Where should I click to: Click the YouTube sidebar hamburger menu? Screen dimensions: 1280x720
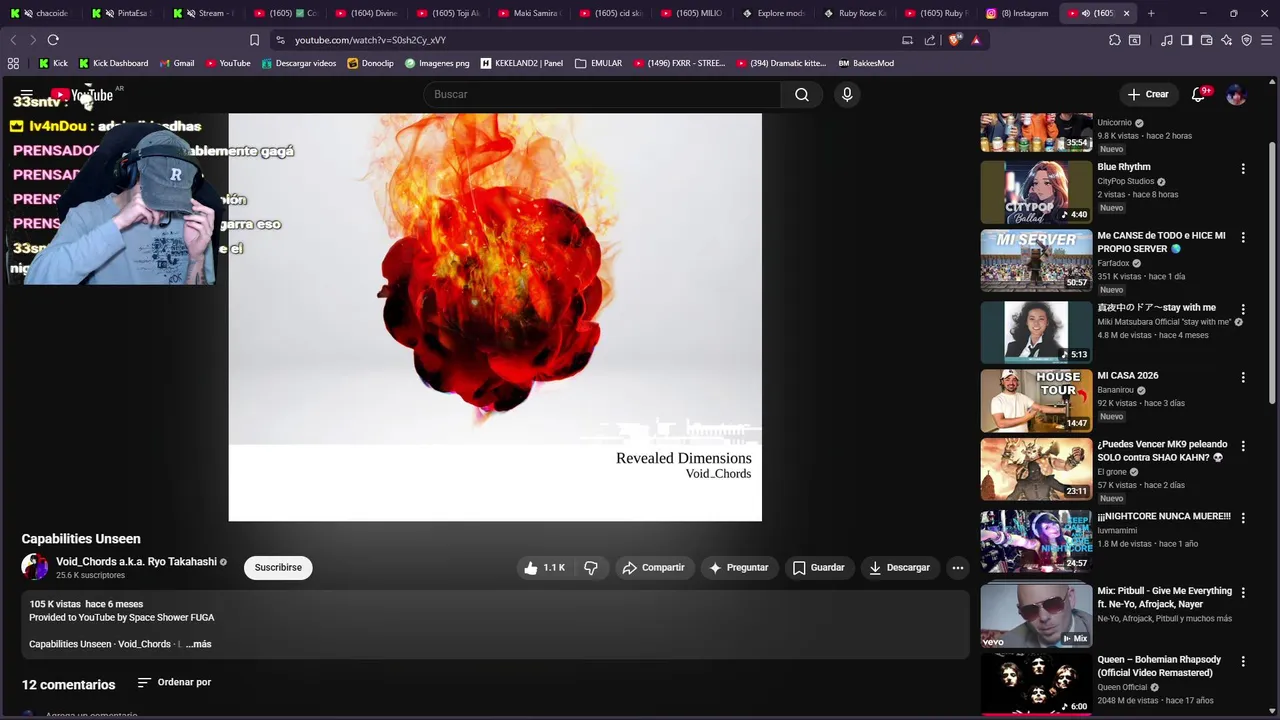tap(26, 95)
